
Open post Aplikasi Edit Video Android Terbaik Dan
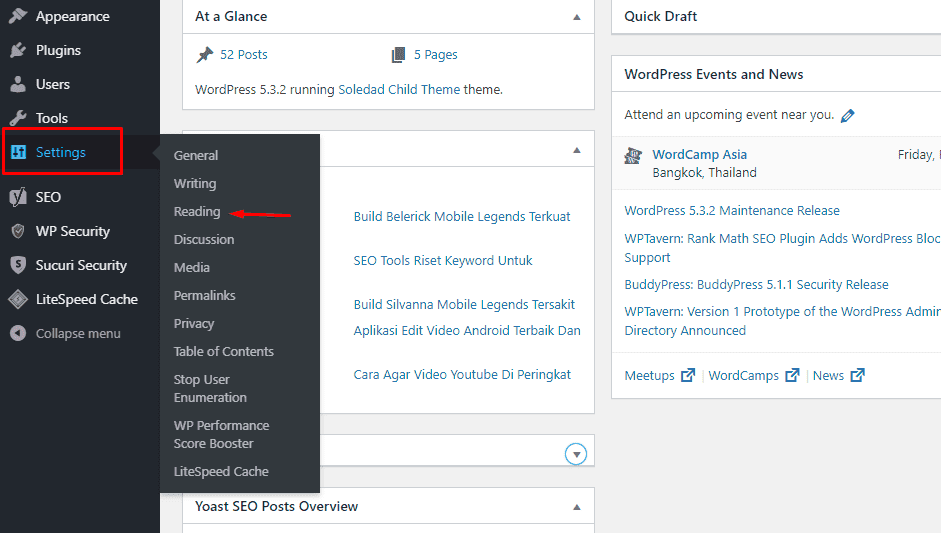(x=467, y=331)
